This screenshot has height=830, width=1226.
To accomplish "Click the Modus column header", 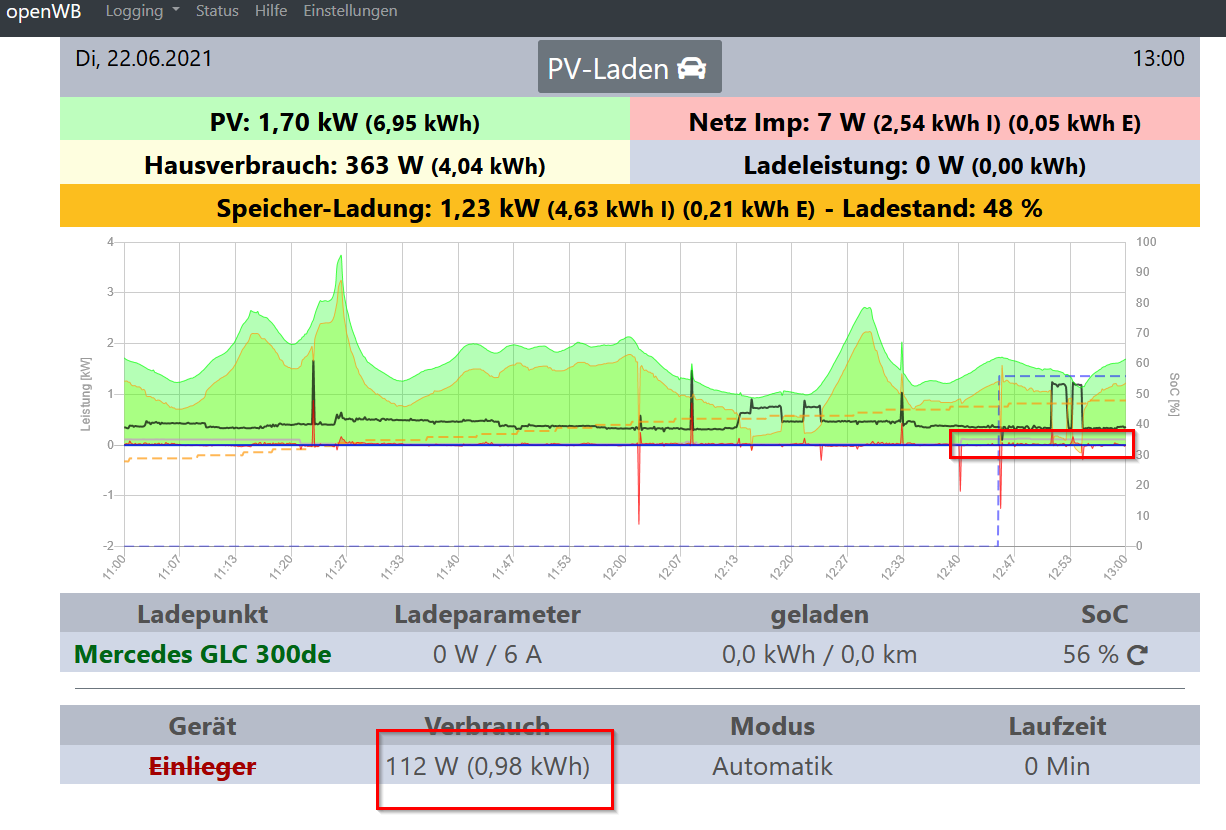I will (772, 725).
